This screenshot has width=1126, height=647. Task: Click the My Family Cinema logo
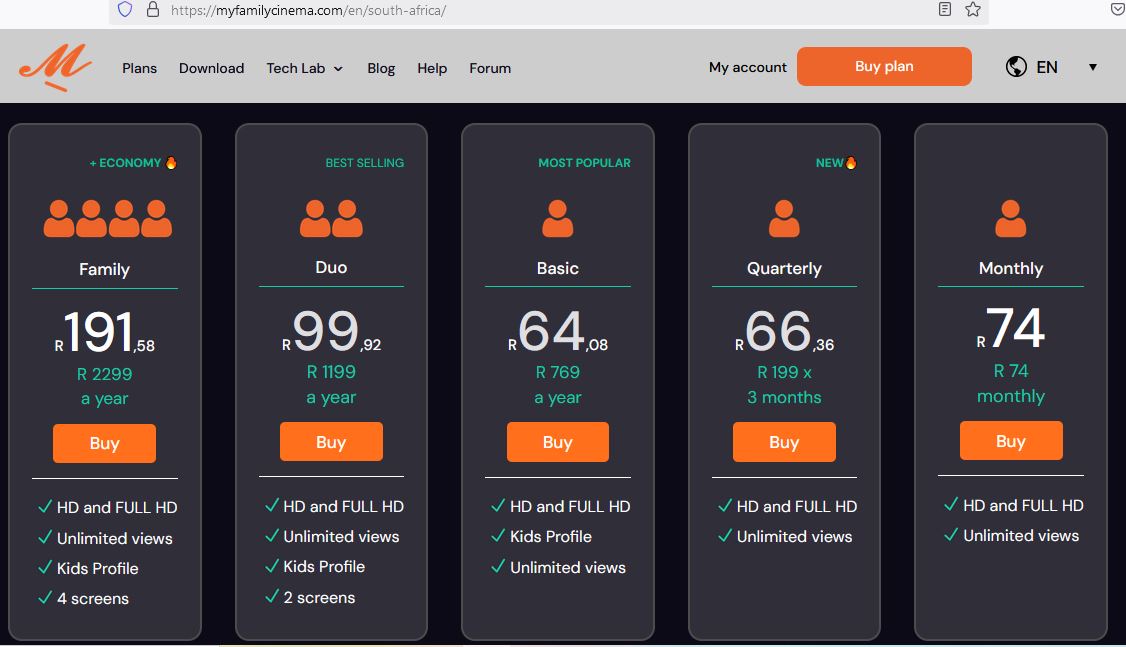click(x=55, y=68)
